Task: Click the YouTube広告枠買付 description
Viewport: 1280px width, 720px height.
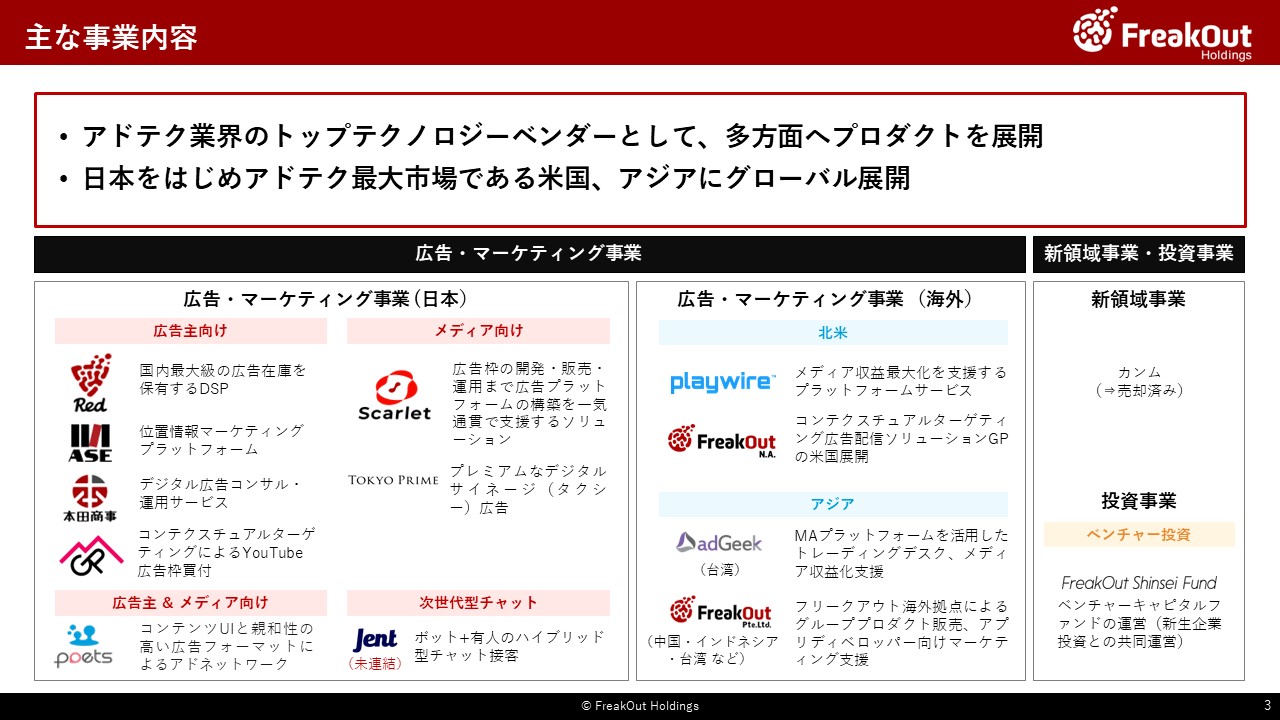Action: (227, 552)
